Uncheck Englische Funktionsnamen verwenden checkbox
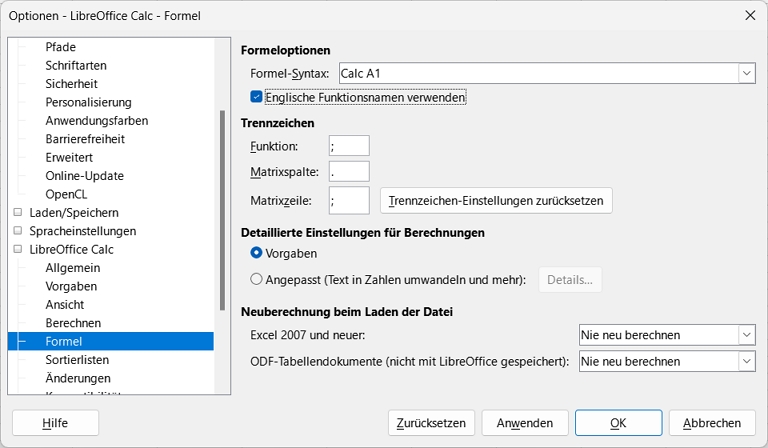The image size is (768, 448). point(256,97)
